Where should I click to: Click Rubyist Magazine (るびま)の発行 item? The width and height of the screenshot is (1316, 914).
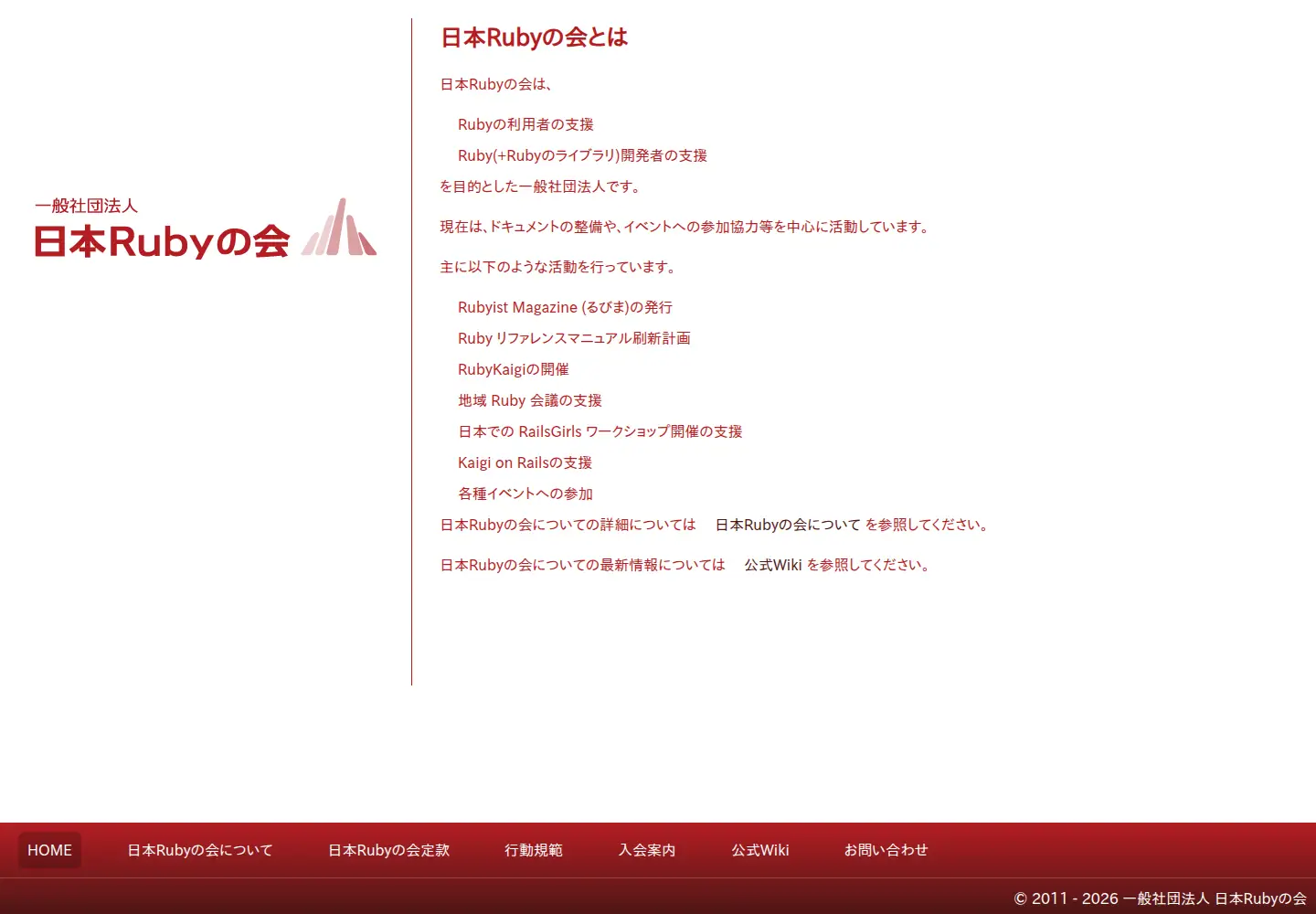565,307
